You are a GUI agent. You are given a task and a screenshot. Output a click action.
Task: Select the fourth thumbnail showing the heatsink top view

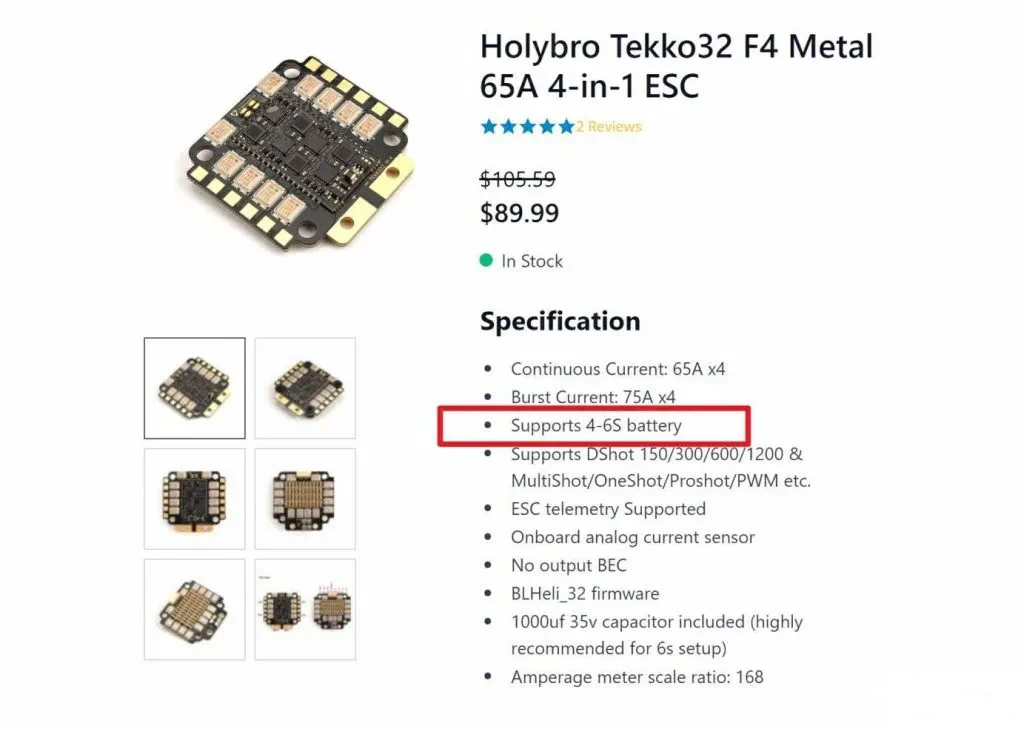coord(305,499)
